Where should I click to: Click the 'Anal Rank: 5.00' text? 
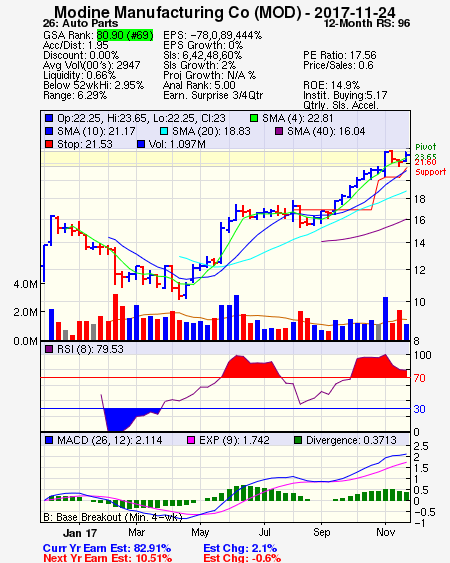199,85
